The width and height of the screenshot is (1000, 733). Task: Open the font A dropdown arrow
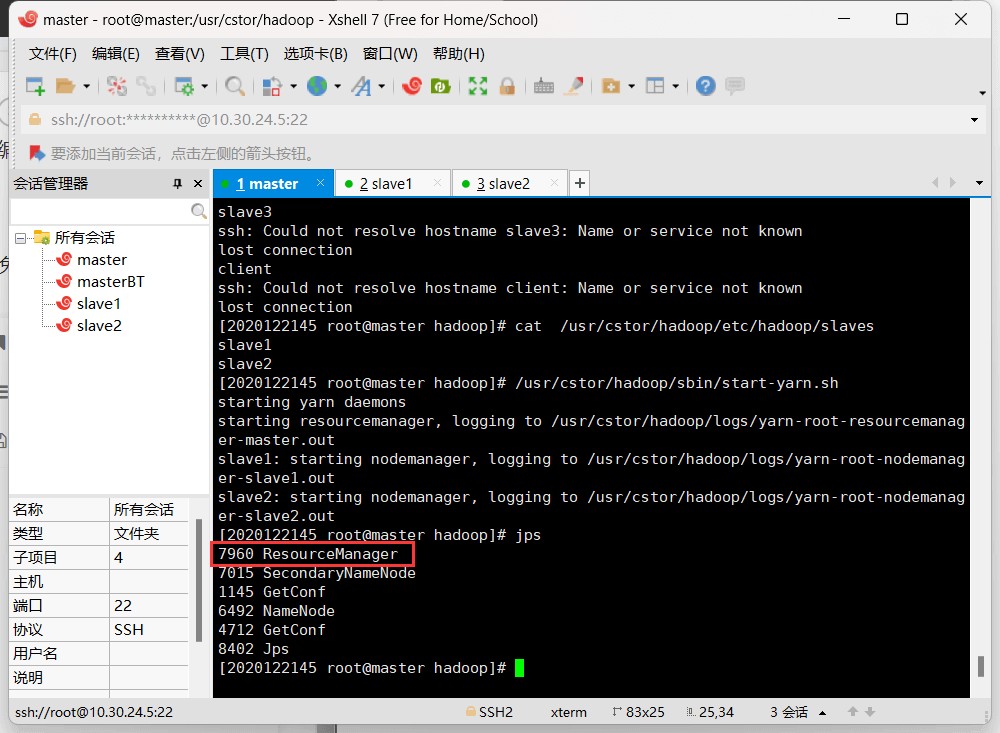pos(382,87)
